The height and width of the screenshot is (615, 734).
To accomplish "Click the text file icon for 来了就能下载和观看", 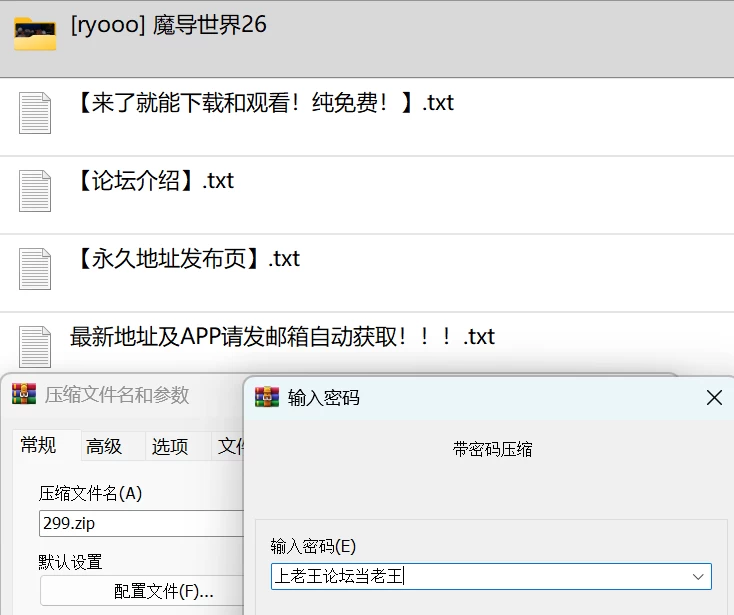I will pyautogui.click(x=35, y=113).
